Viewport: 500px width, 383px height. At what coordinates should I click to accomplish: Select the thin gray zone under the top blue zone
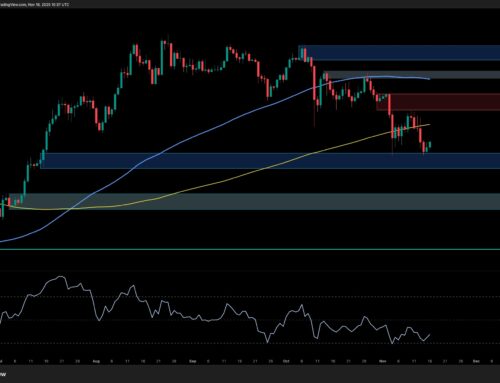pos(412,74)
